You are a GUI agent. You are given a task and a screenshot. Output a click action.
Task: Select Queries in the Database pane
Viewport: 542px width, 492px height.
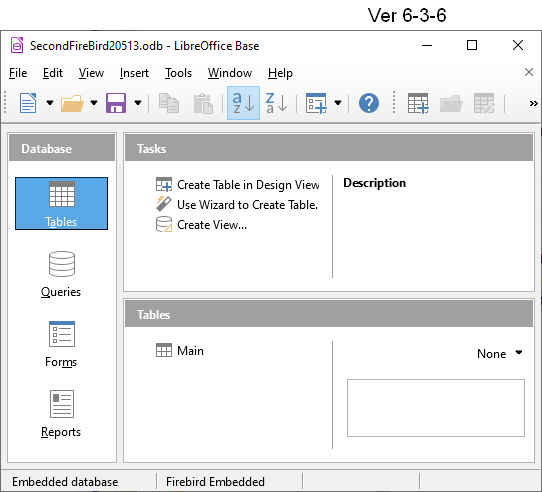click(61, 274)
